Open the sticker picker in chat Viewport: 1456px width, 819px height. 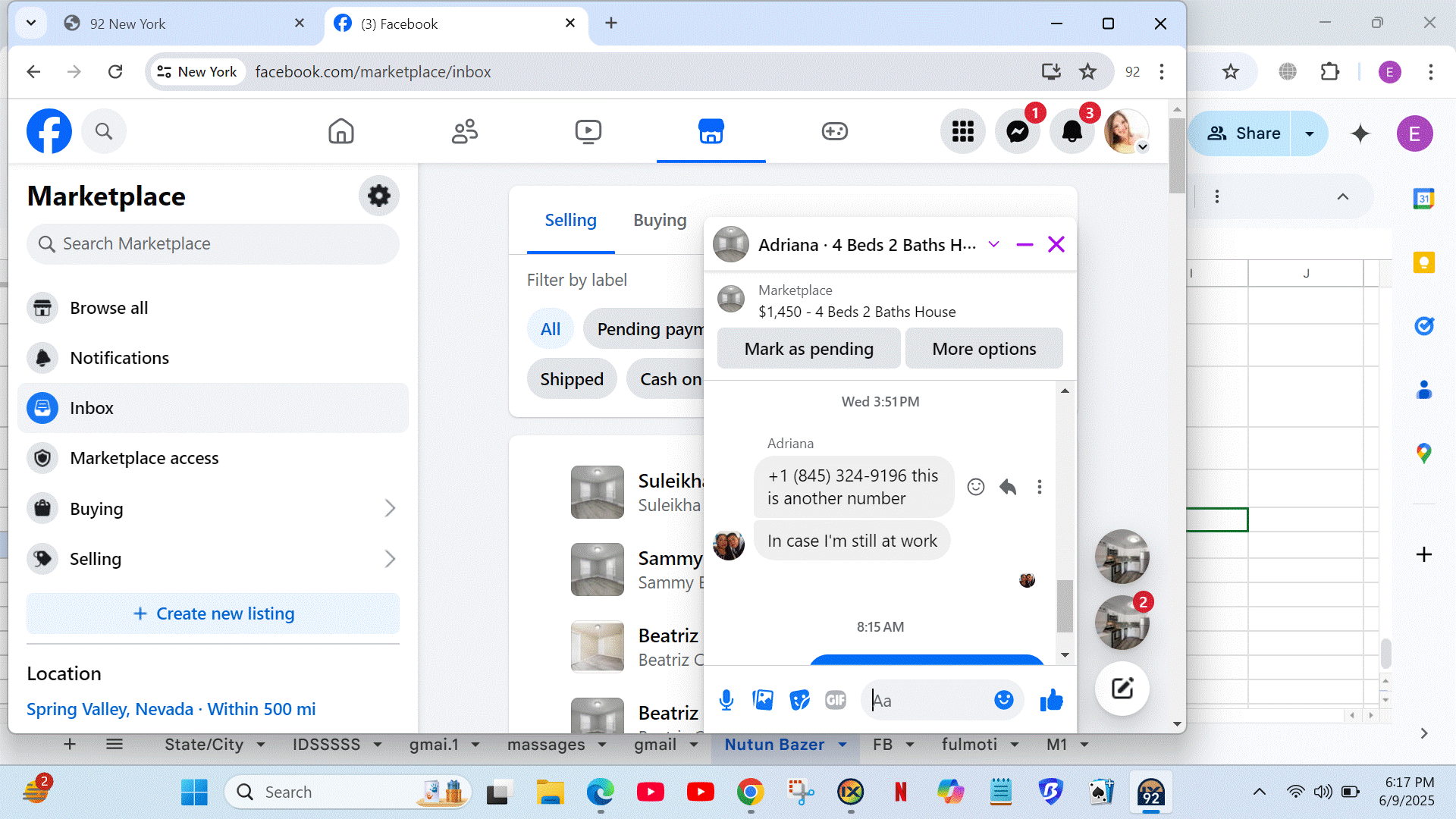(799, 700)
